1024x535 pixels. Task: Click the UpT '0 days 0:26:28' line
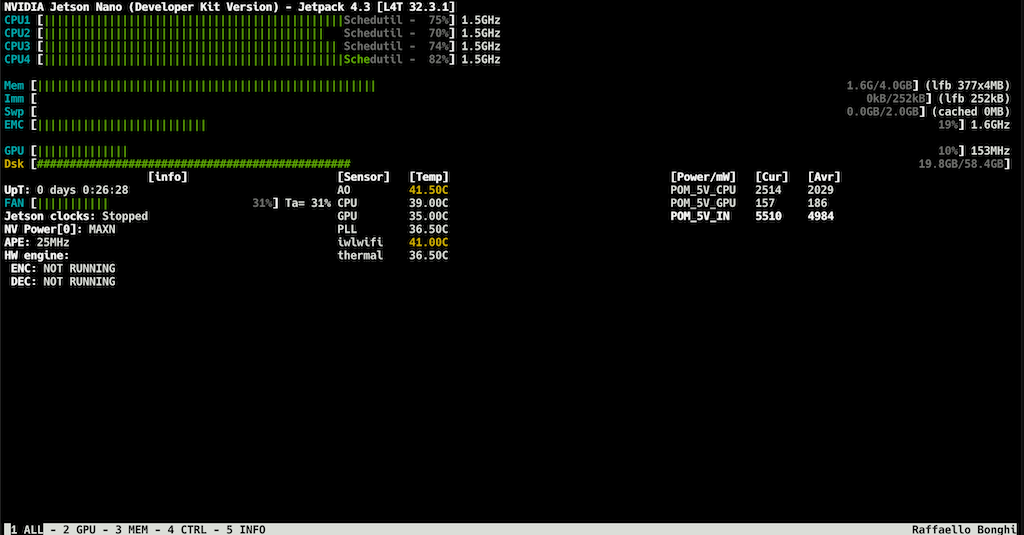point(66,190)
